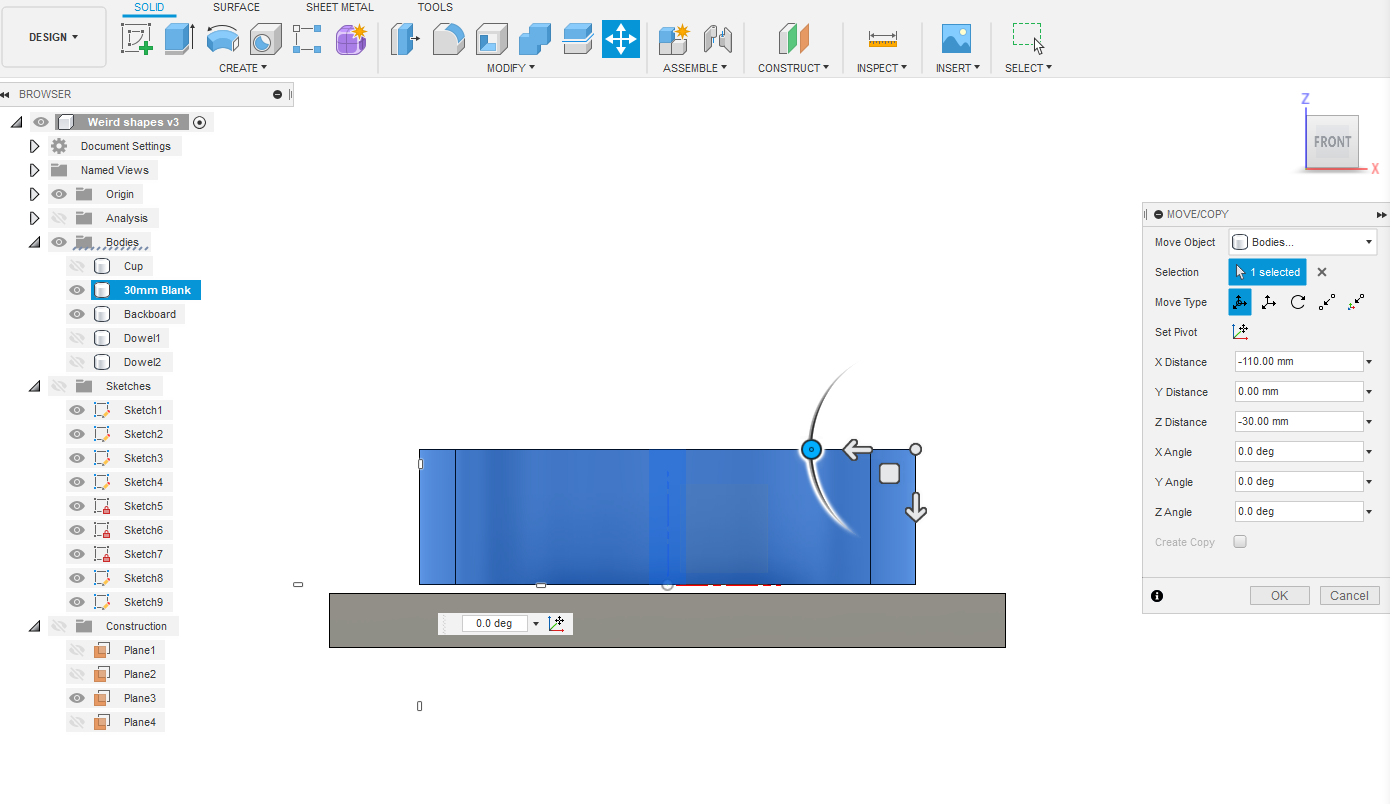Click the X Distance input field
Screen dimensions: 1390x804
1299,362
